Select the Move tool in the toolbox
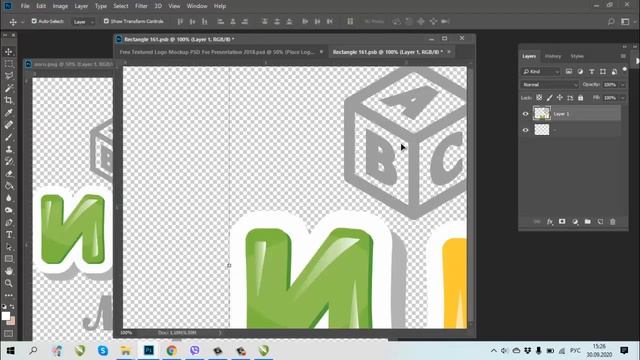This screenshot has width=640, height=360. 9,52
